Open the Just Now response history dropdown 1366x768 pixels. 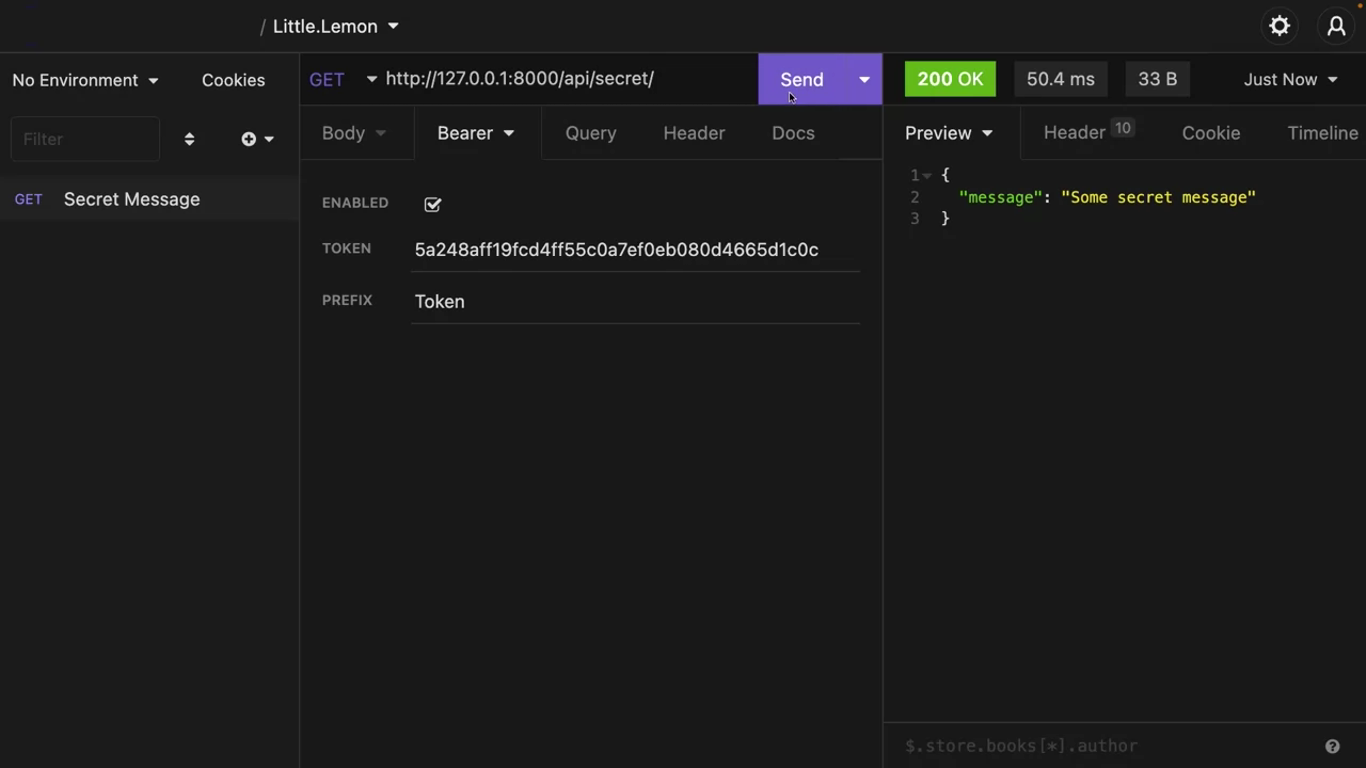(x=1290, y=79)
